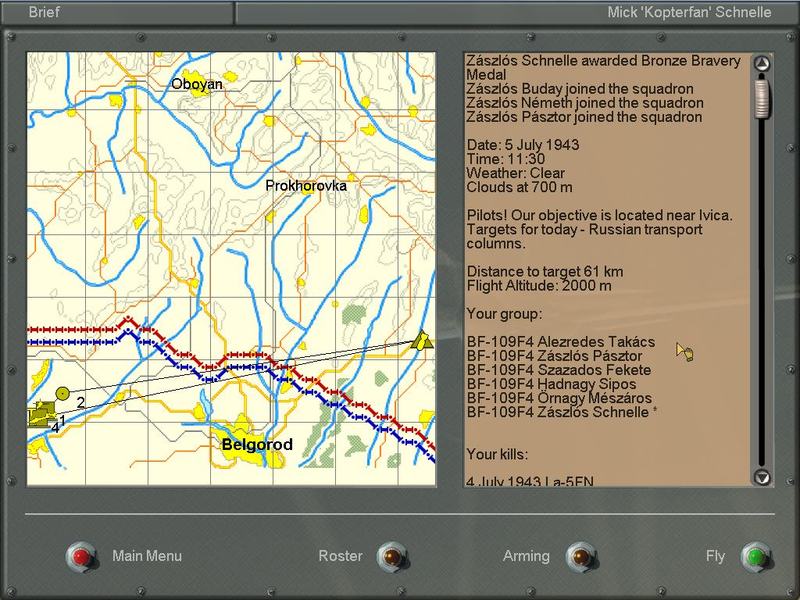This screenshot has width=800, height=600.
Task: Click 'BF-109F4 Alezredes Takács' group entry
Action: click(561, 342)
